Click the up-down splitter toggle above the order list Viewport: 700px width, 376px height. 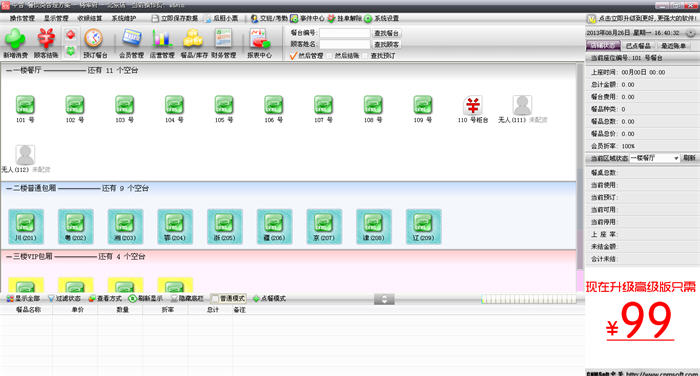pos(384,299)
